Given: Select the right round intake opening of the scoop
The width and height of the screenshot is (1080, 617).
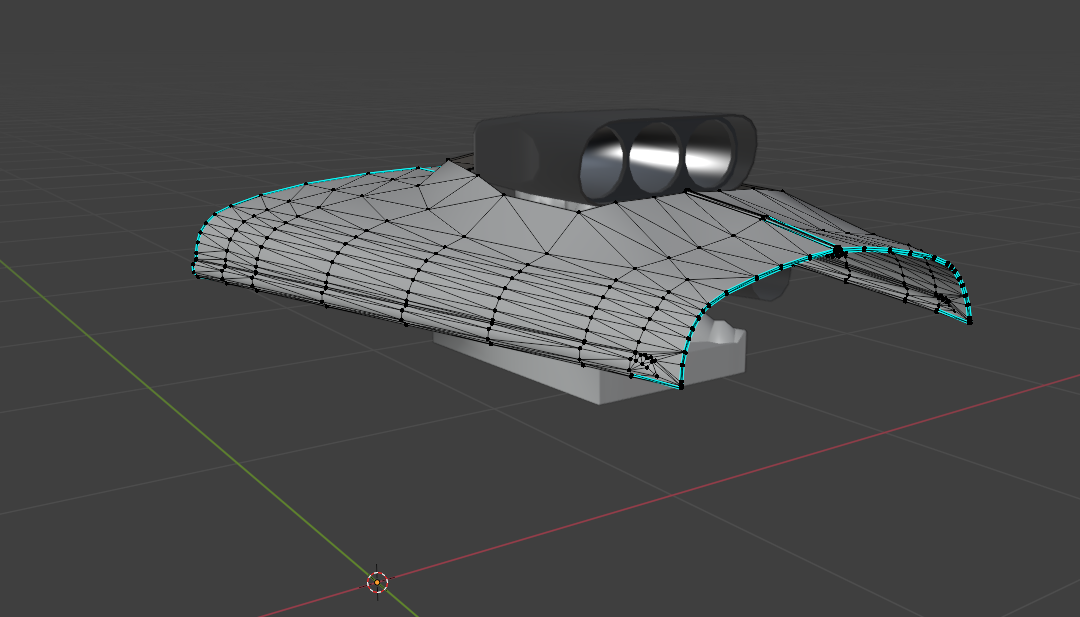Looking at the screenshot, I should click(709, 154).
